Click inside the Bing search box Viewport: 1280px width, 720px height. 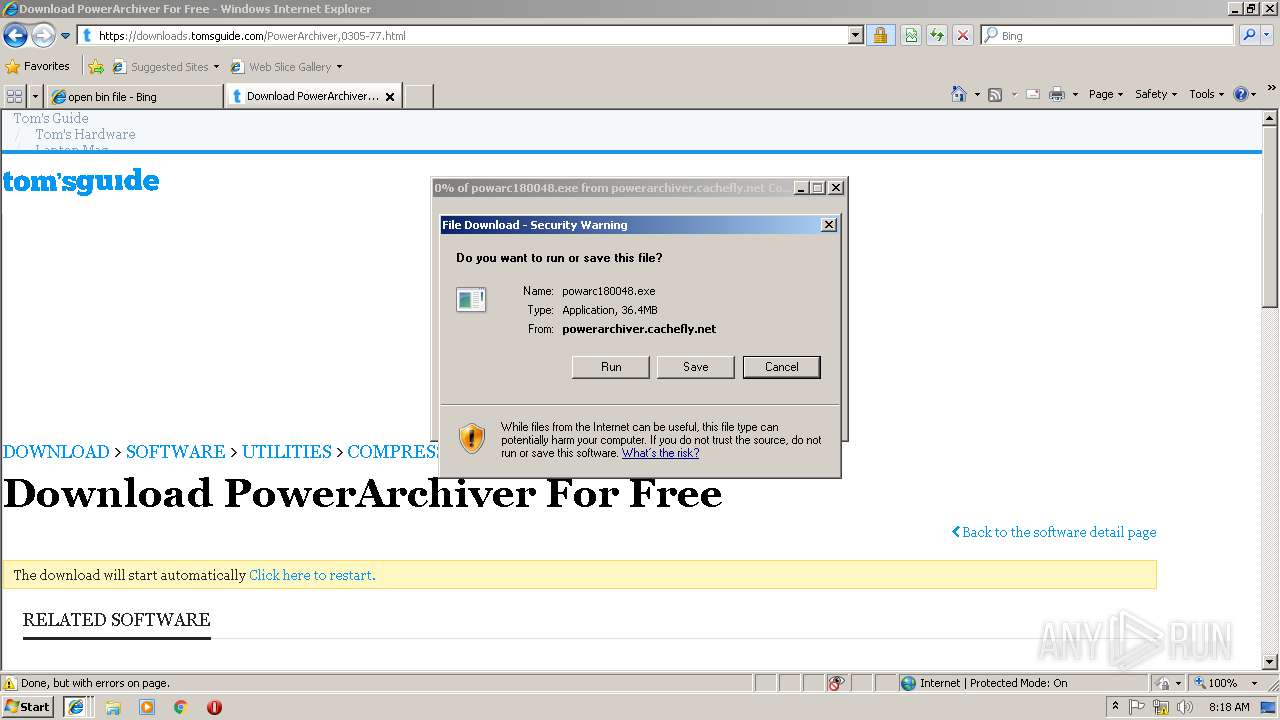(1107, 35)
